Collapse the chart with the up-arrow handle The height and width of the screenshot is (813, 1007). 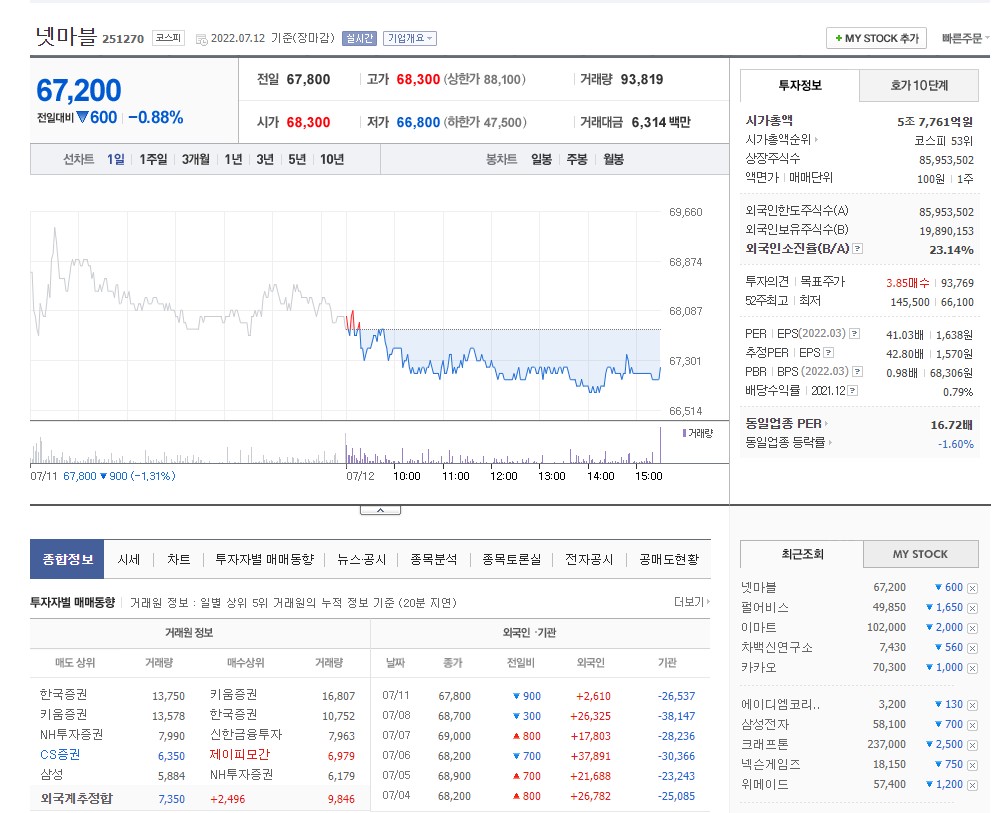tap(380, 510)
